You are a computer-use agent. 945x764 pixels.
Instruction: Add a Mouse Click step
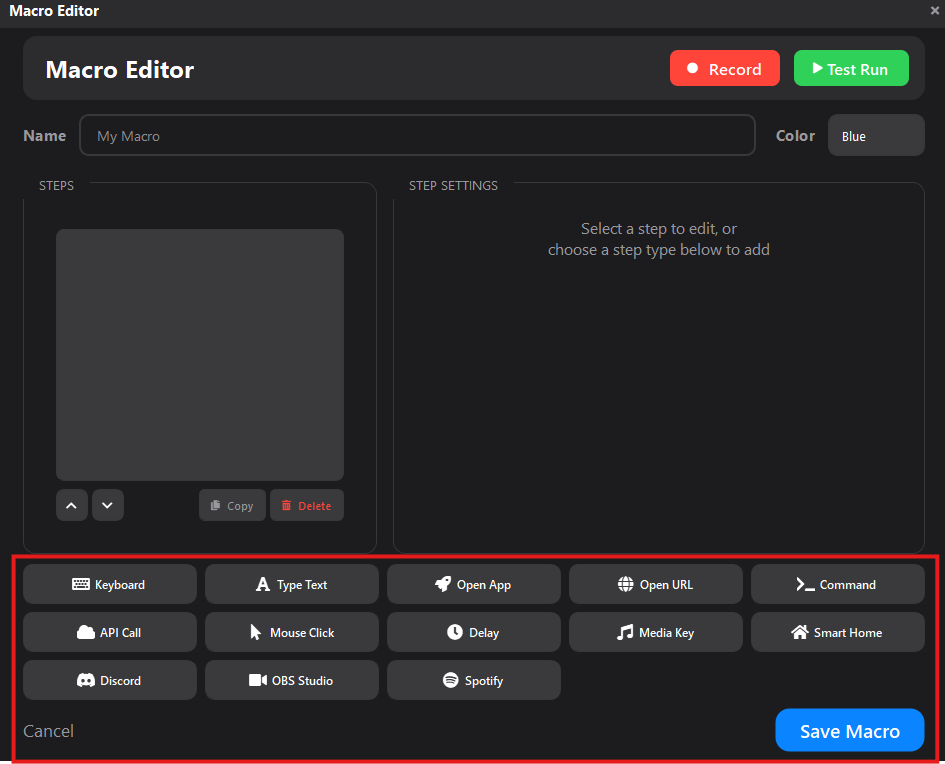click(291, 632)
